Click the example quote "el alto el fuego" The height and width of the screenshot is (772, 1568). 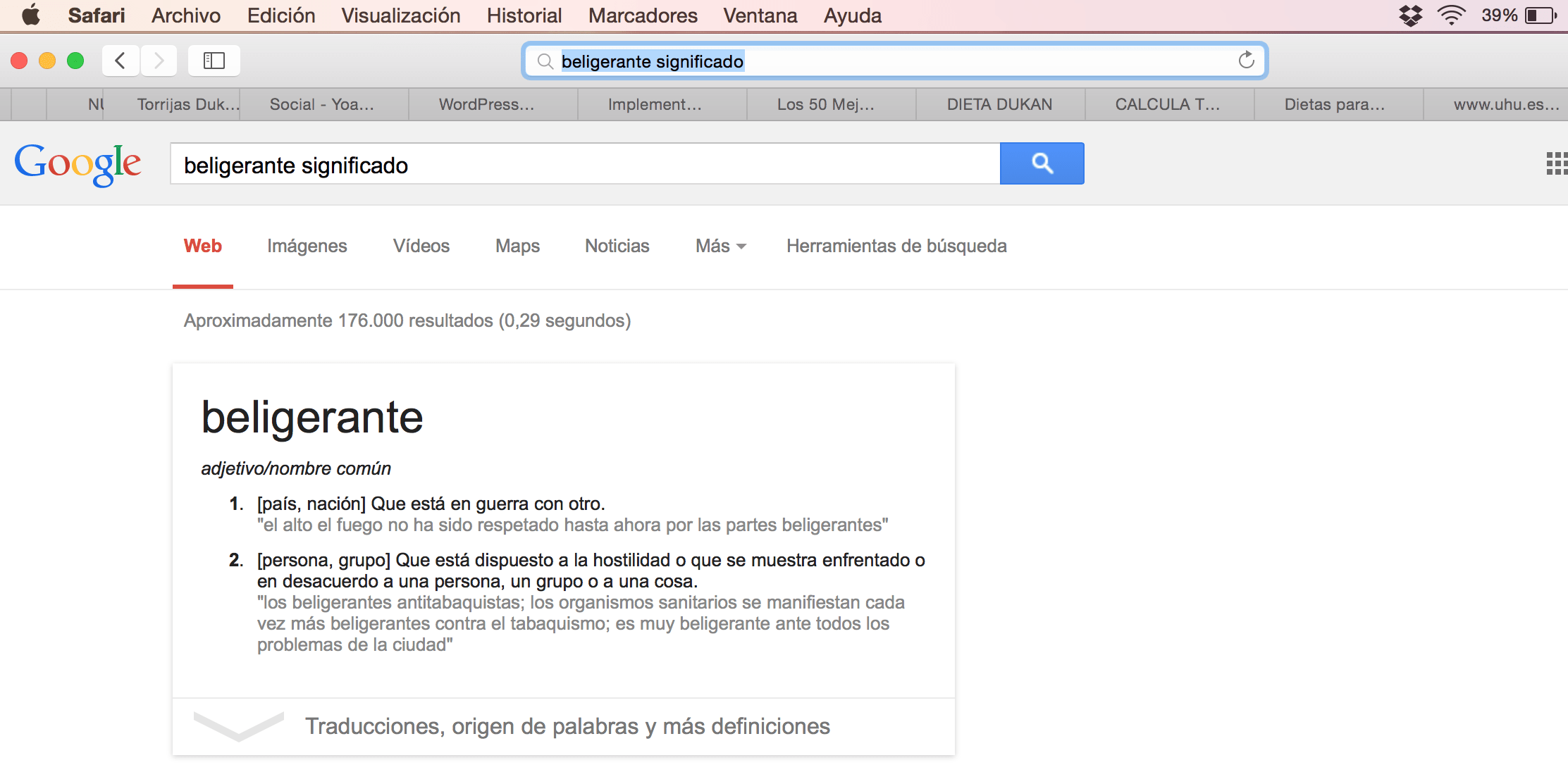573,525
